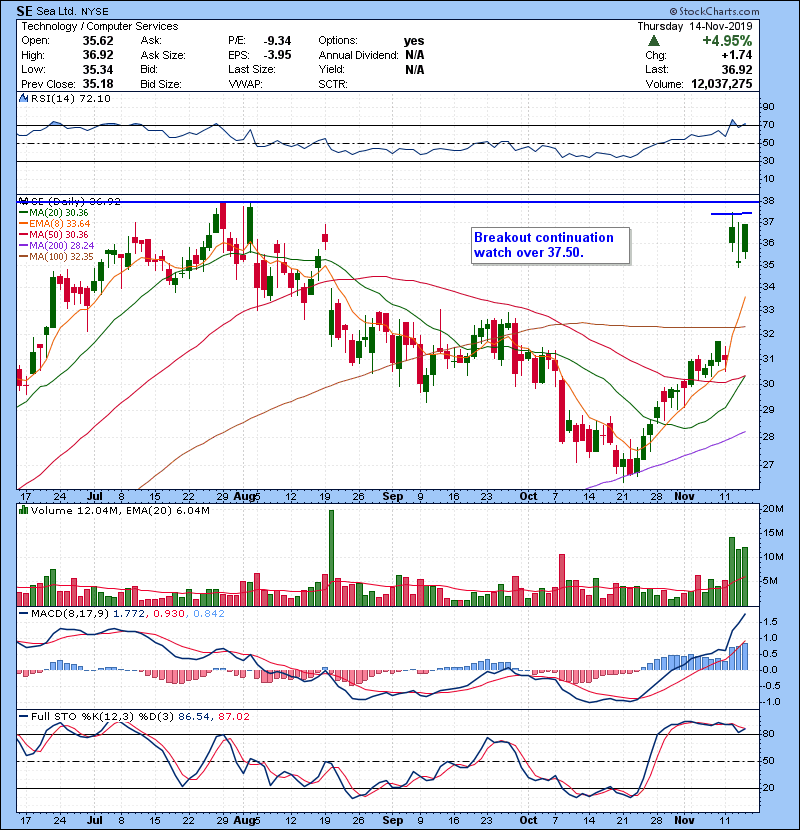This screenshot has width=800, height=830.
Task: Click the RSI(14) 72.10 panel label
Action: click(x=71, y=98)
